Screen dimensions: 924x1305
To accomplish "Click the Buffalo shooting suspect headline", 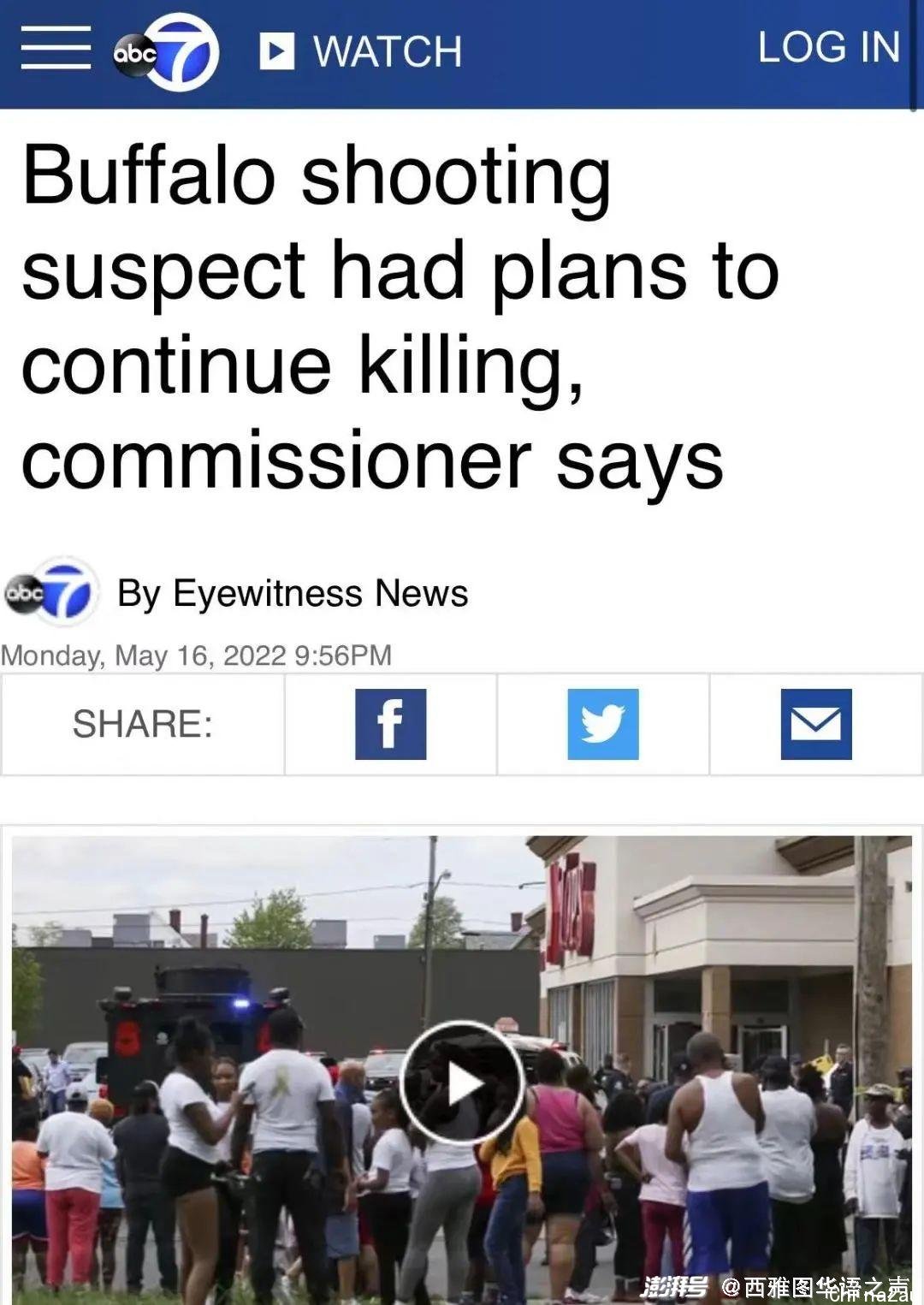I will coord(401,317).
